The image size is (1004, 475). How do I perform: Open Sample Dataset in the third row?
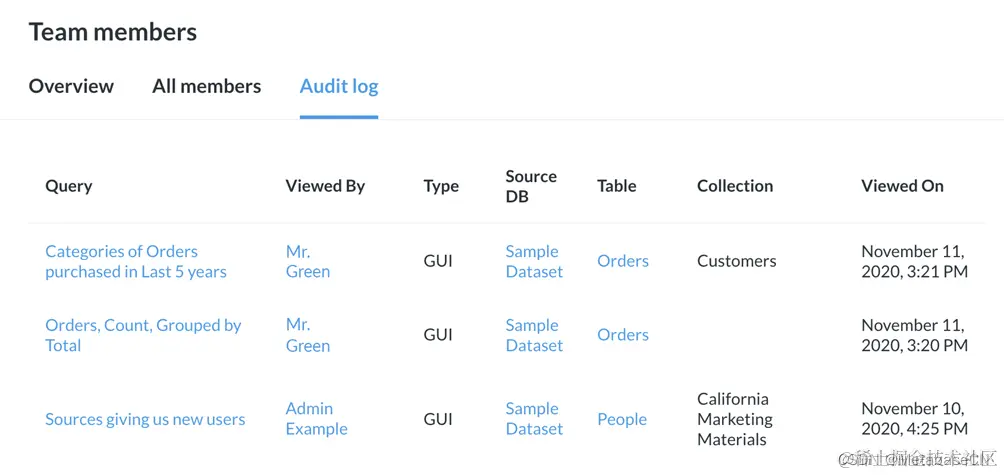coord(534,419)
